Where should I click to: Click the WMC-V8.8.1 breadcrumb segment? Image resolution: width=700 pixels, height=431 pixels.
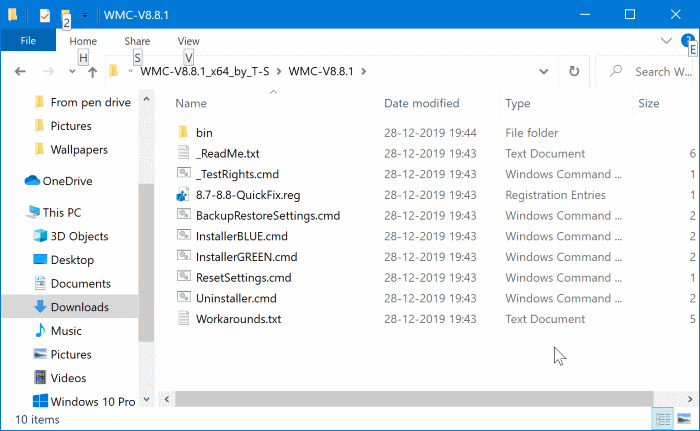(321, 71)
